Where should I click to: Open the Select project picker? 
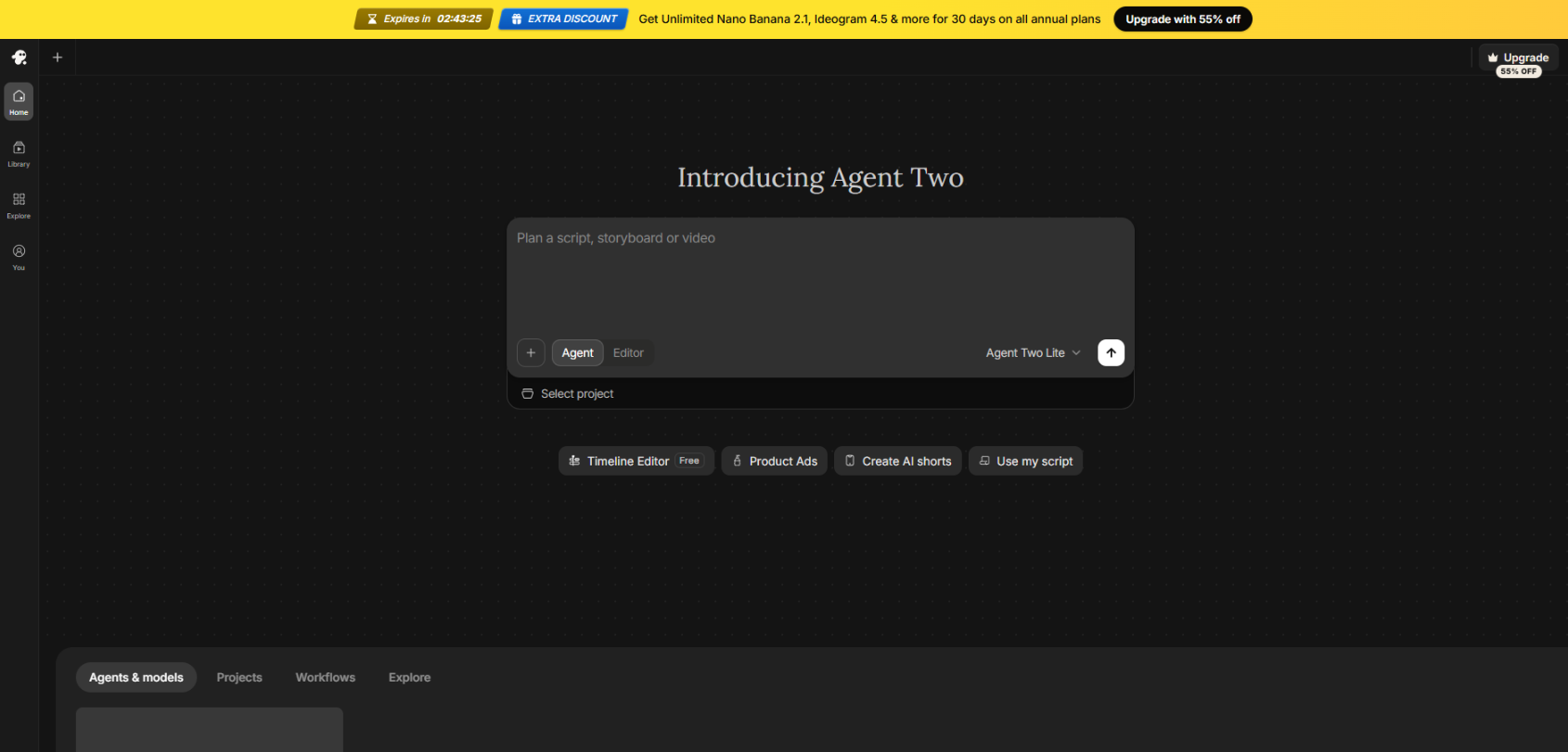point(568,394)
